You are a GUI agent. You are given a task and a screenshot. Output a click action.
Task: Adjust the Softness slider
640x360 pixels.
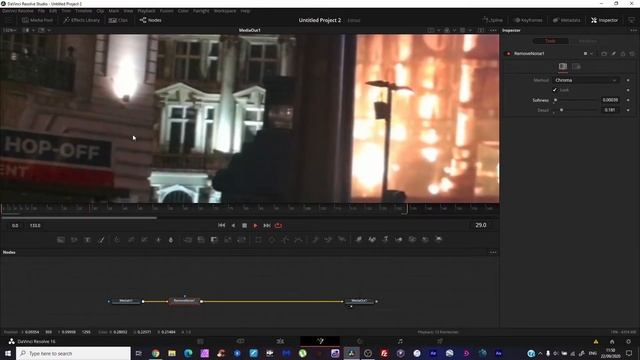pyautogui.click(x=576, y=100)
